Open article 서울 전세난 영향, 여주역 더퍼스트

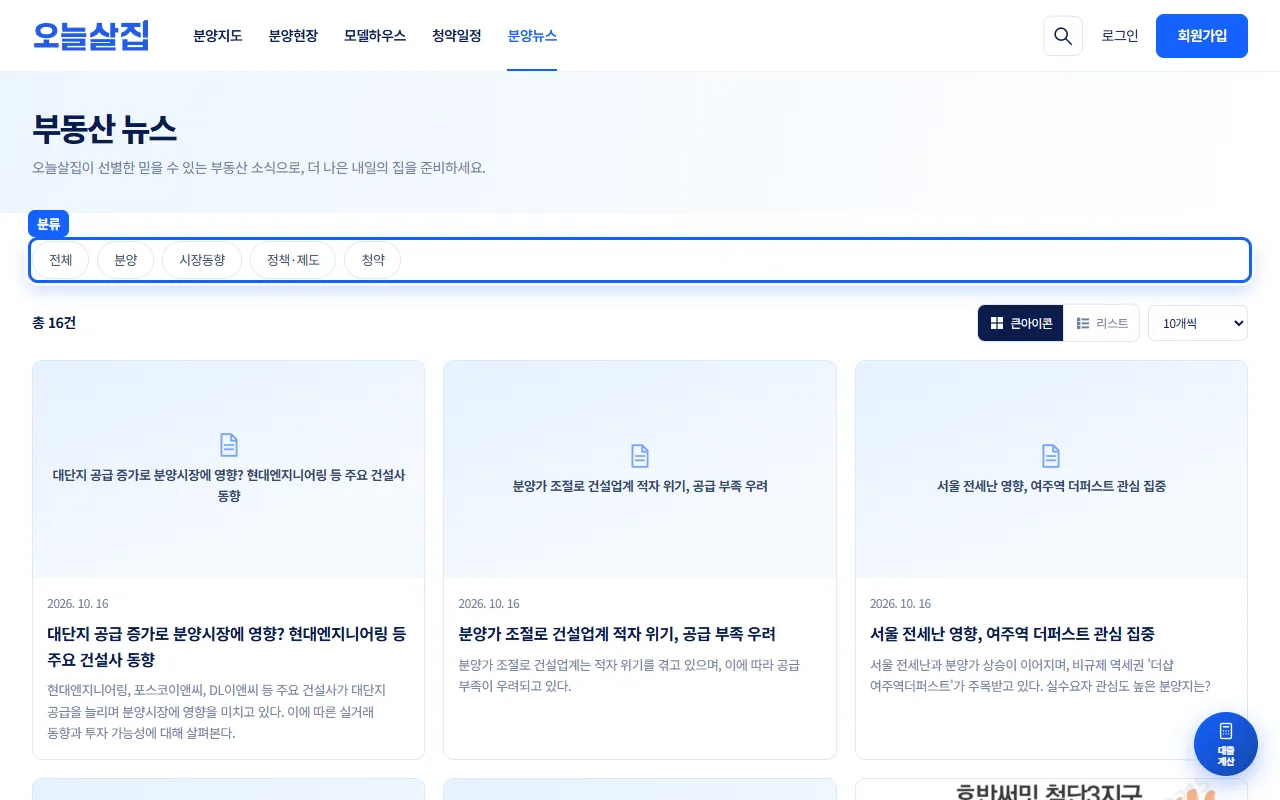click(x=1012, y=634)
